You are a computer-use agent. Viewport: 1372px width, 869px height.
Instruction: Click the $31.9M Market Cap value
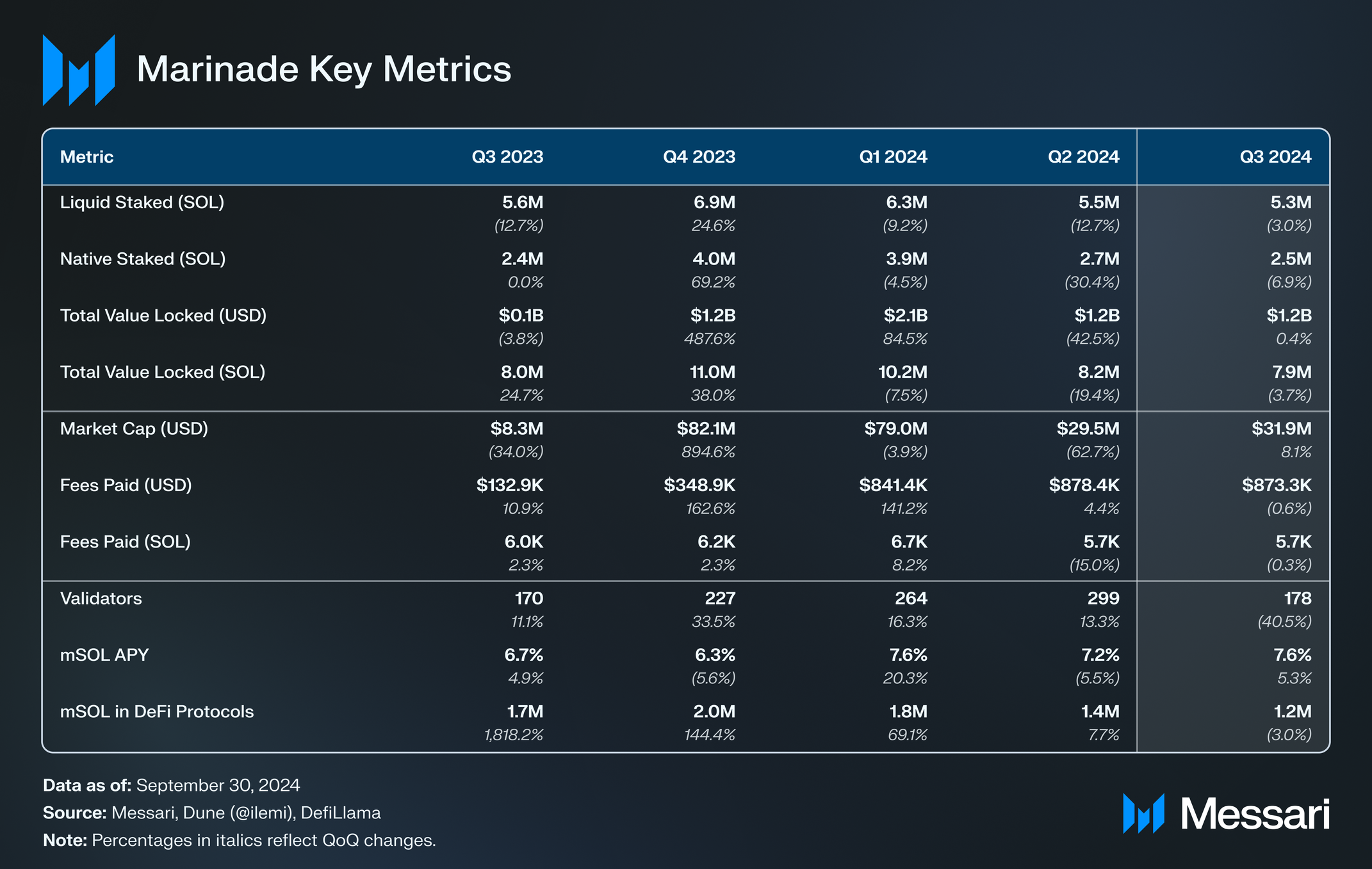tap(1281, 428)
